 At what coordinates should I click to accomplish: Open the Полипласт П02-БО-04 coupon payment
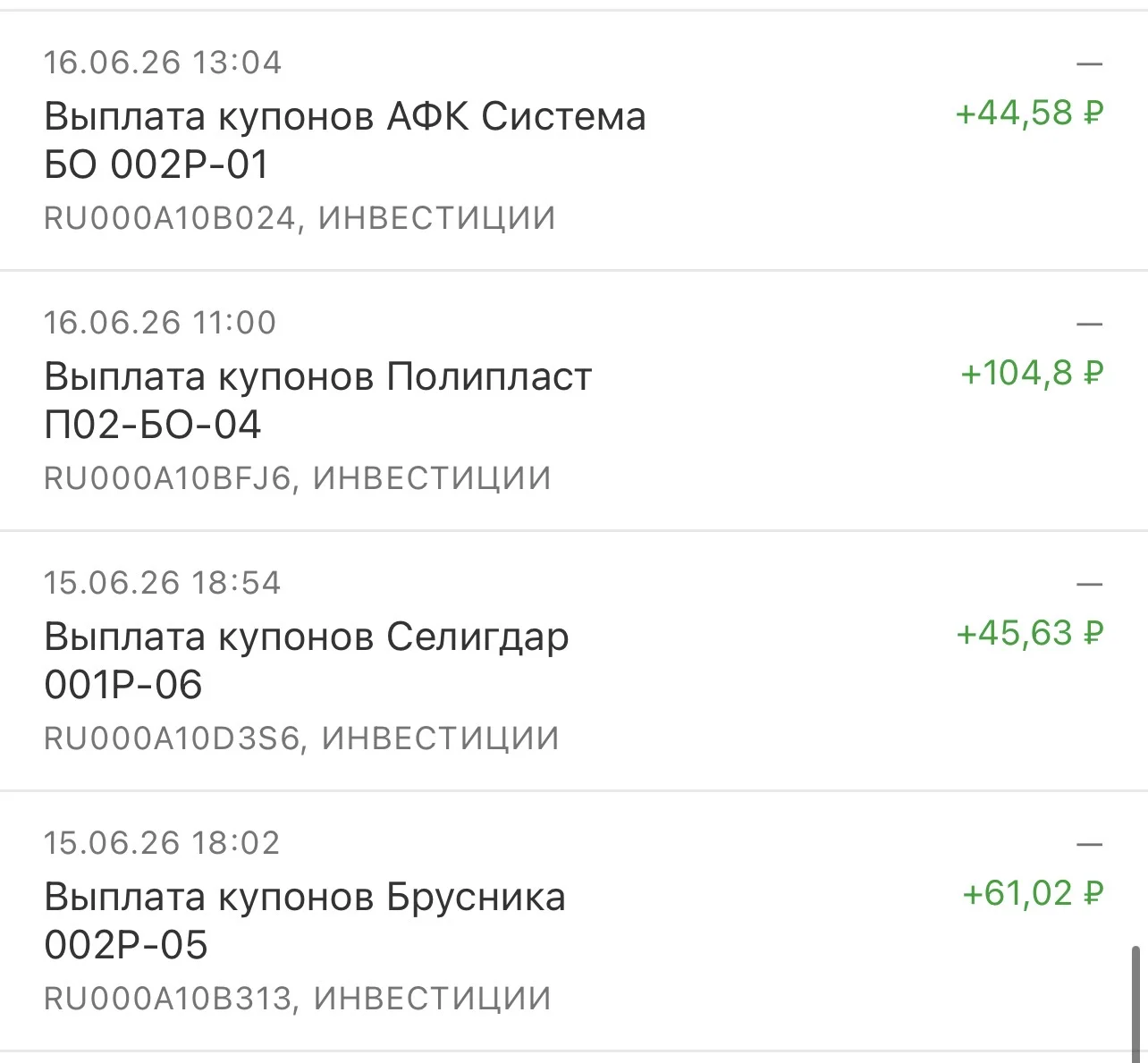coord(574,401)
